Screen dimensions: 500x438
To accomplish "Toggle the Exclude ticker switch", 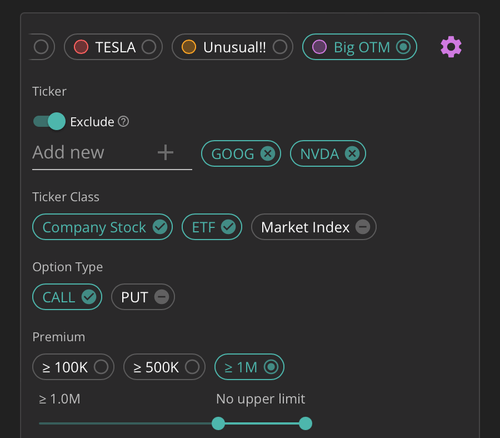I will 49,121.
